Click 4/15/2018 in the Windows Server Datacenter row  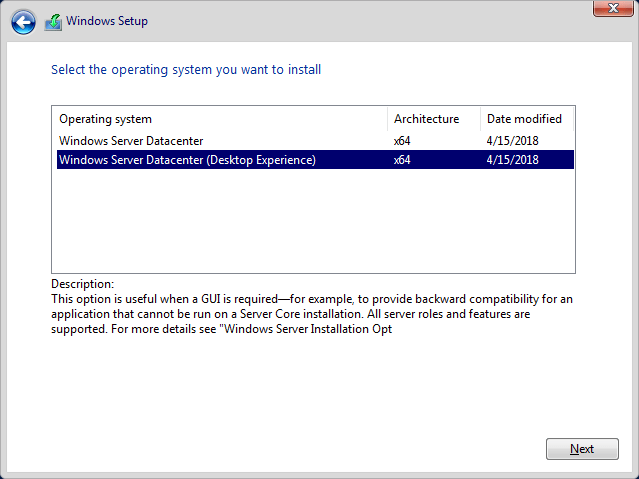512,141
